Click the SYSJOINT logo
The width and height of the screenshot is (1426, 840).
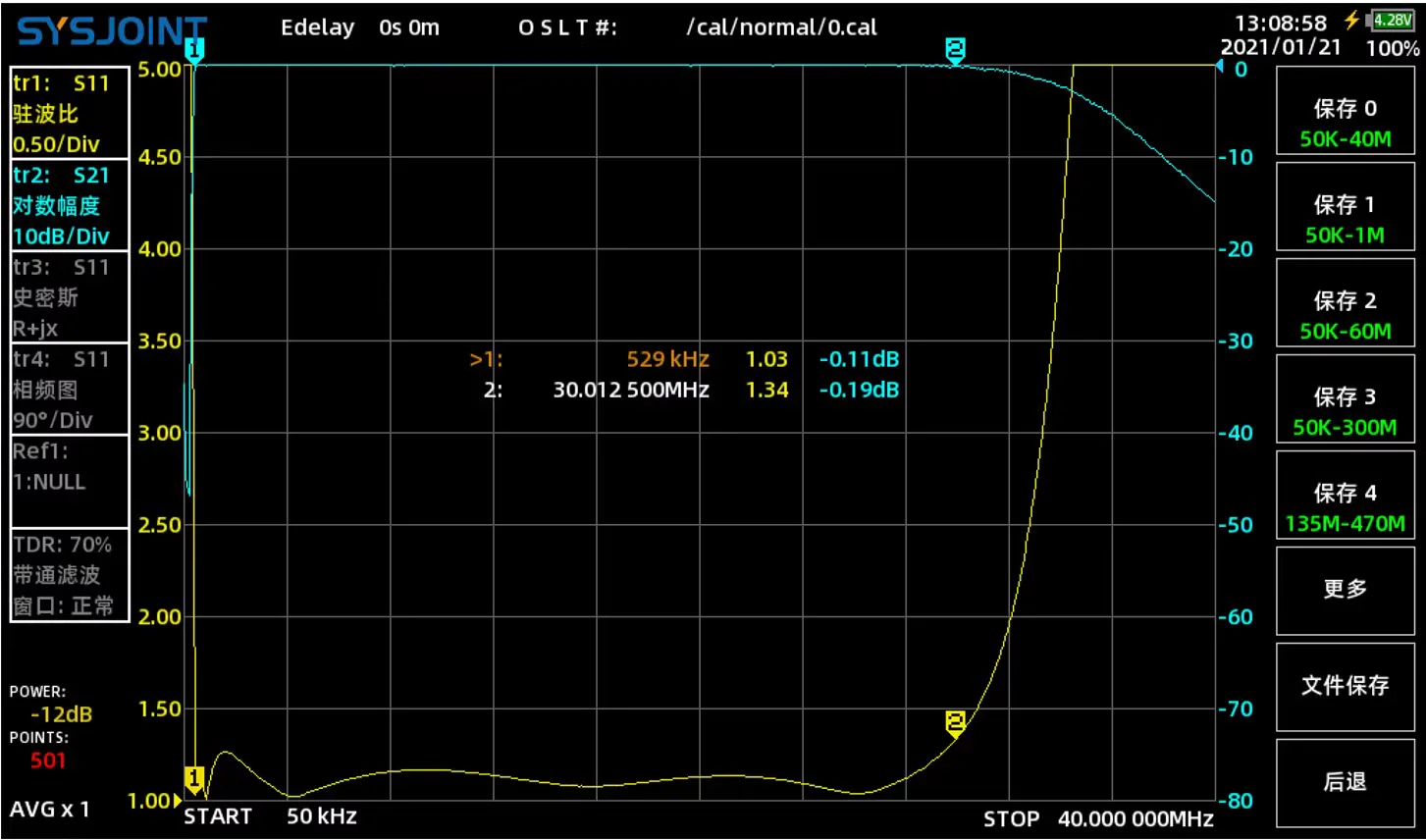(x=113, y=31)
